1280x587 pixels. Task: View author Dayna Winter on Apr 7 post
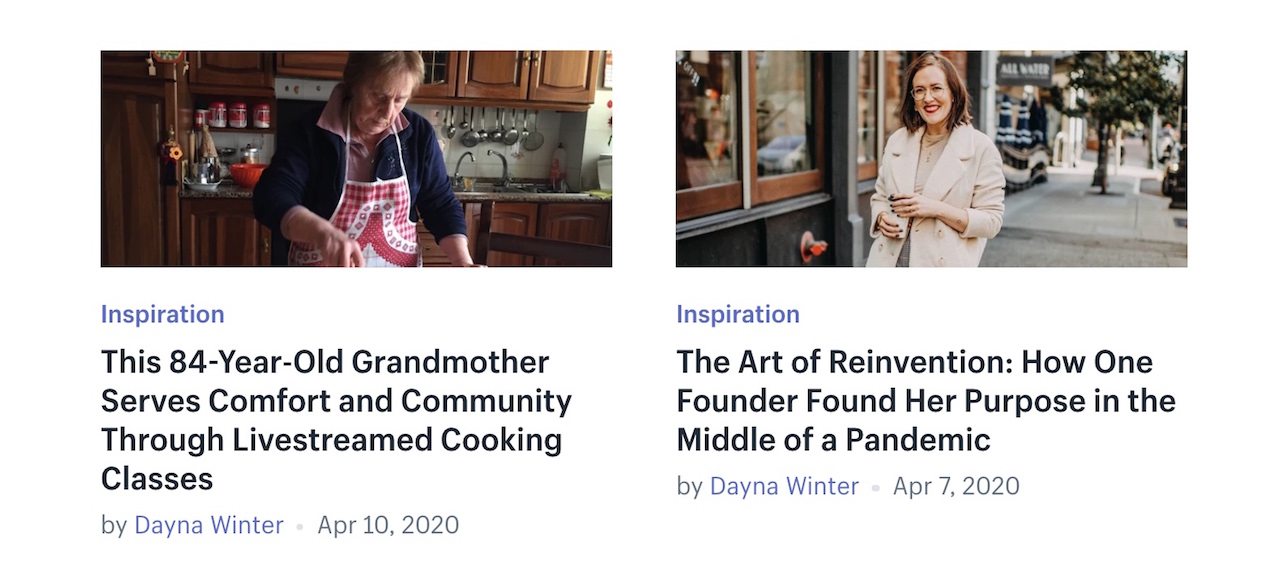784,486
